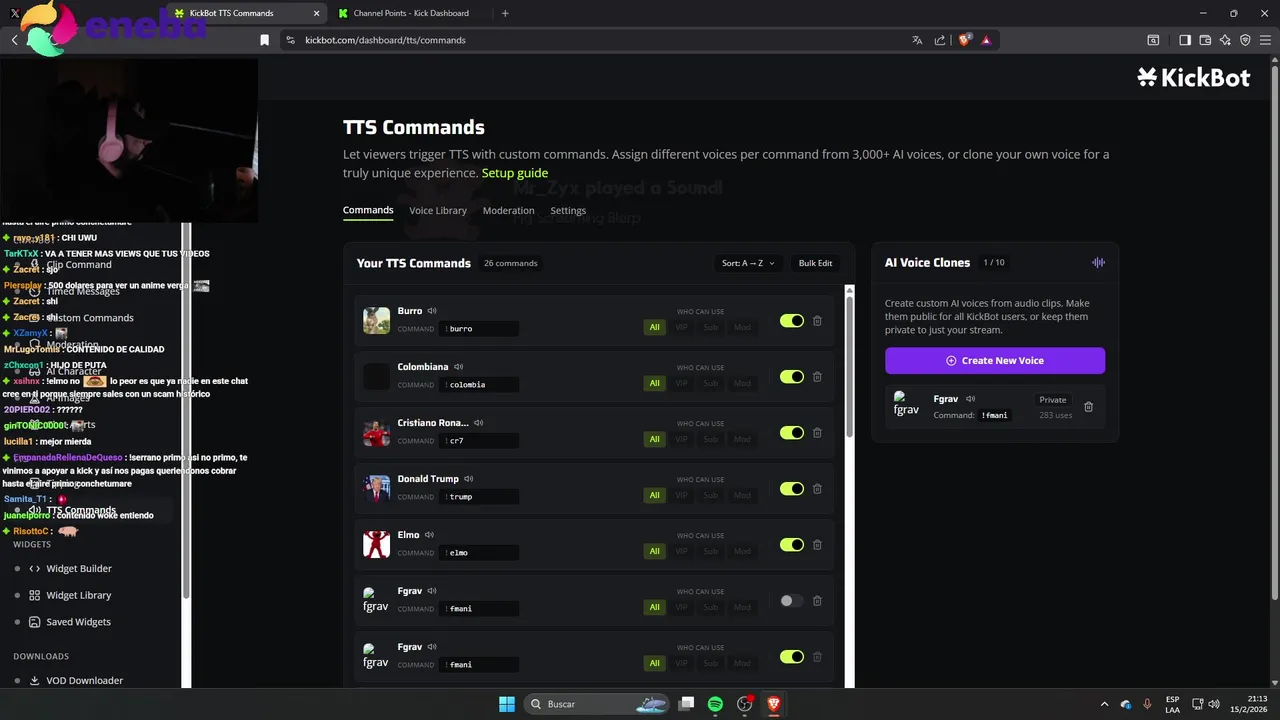Click the Windows taskbar search box
The width and height of the screenshot is (1280, 720).
(597, 704)
